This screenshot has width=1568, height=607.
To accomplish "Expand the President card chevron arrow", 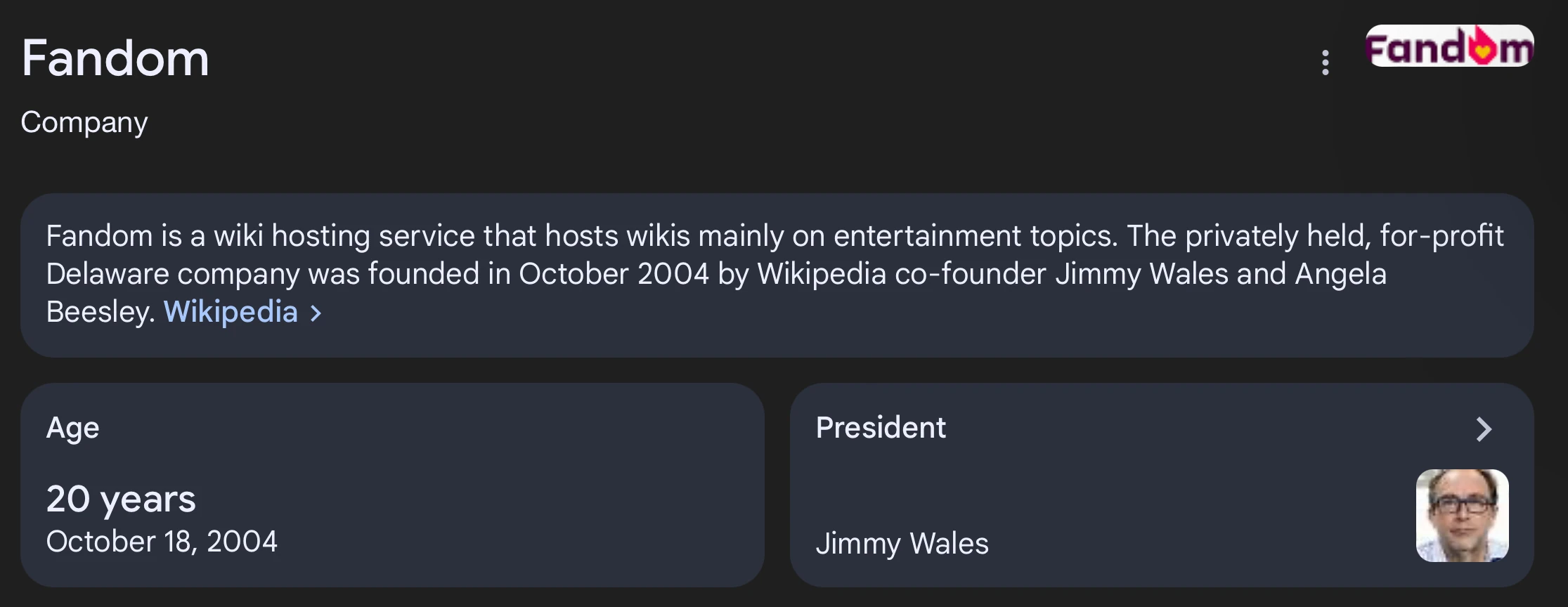I will (1483, 429).
